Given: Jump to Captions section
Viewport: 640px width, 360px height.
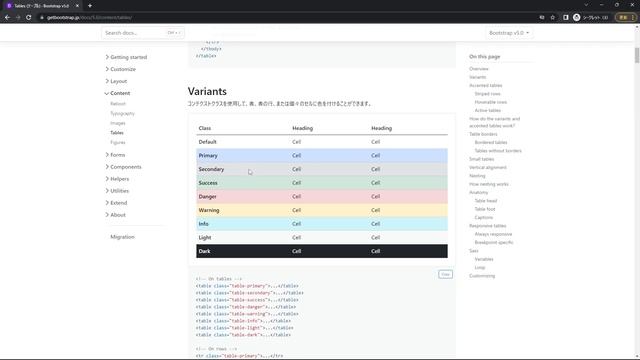Looking at the screenshot, I should click(x=484, y=218).
